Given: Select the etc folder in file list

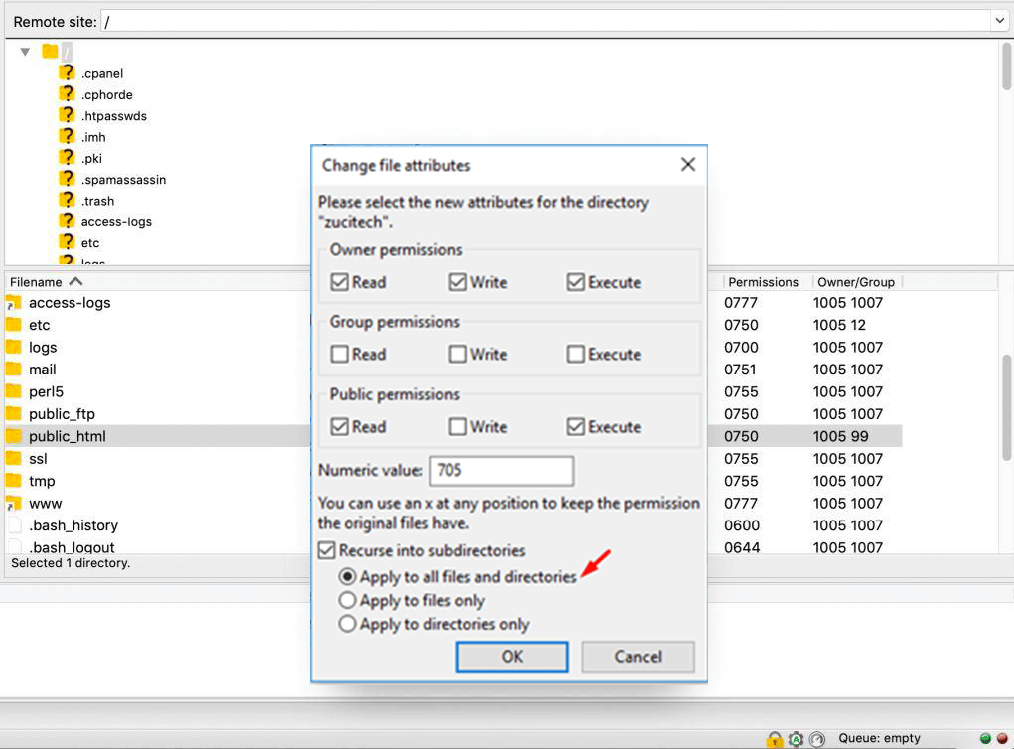Looking at the screenshot, I should pos(39,325).
